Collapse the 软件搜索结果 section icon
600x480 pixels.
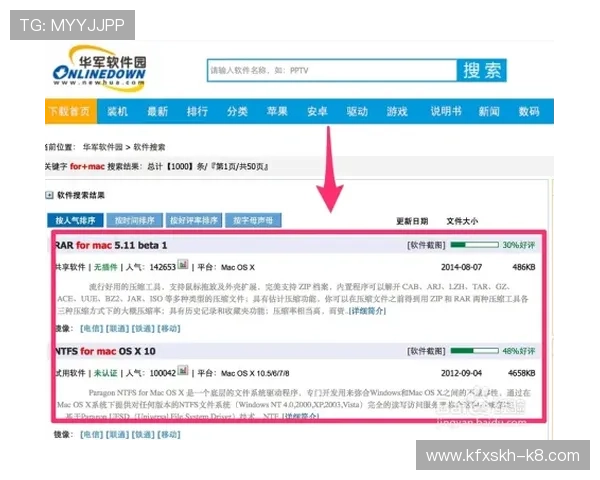[49, 195]
